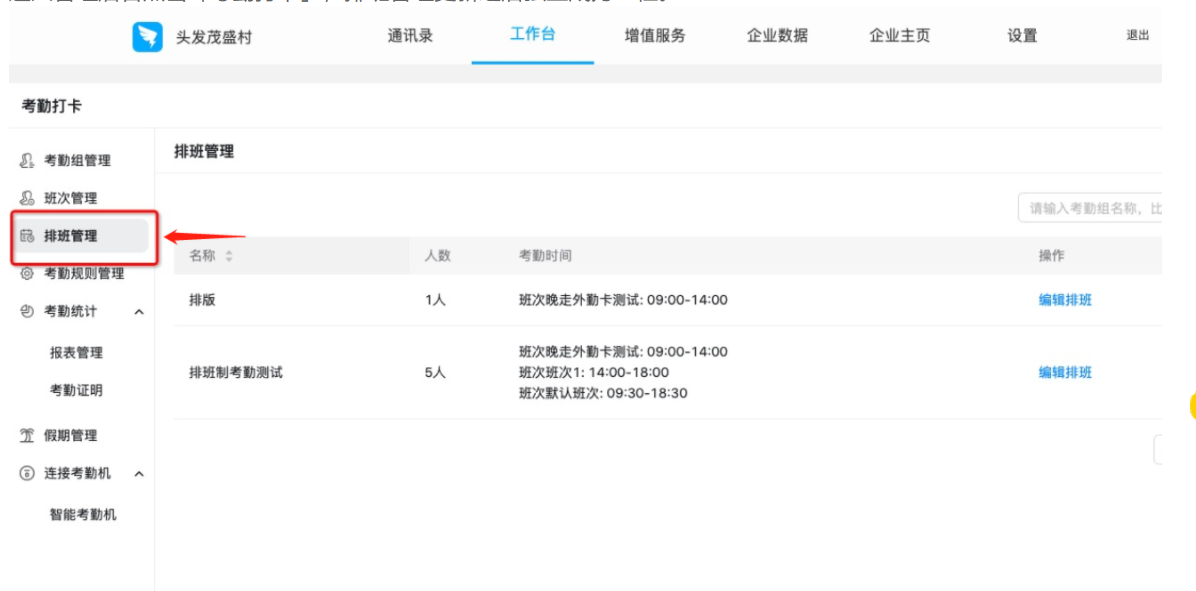The width and height of the screenshot is (1196, 591).
Task: Click 编辑排班 for 排班制考勤测试
Action: pyautogui.click(x=1063, y=372)
